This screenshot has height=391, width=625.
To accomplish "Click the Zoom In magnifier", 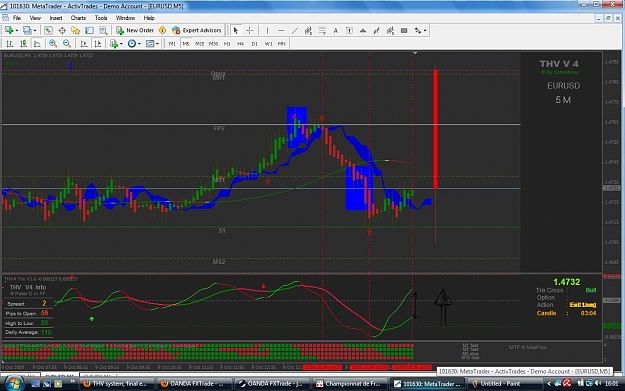I will click(x=53, y=44).
